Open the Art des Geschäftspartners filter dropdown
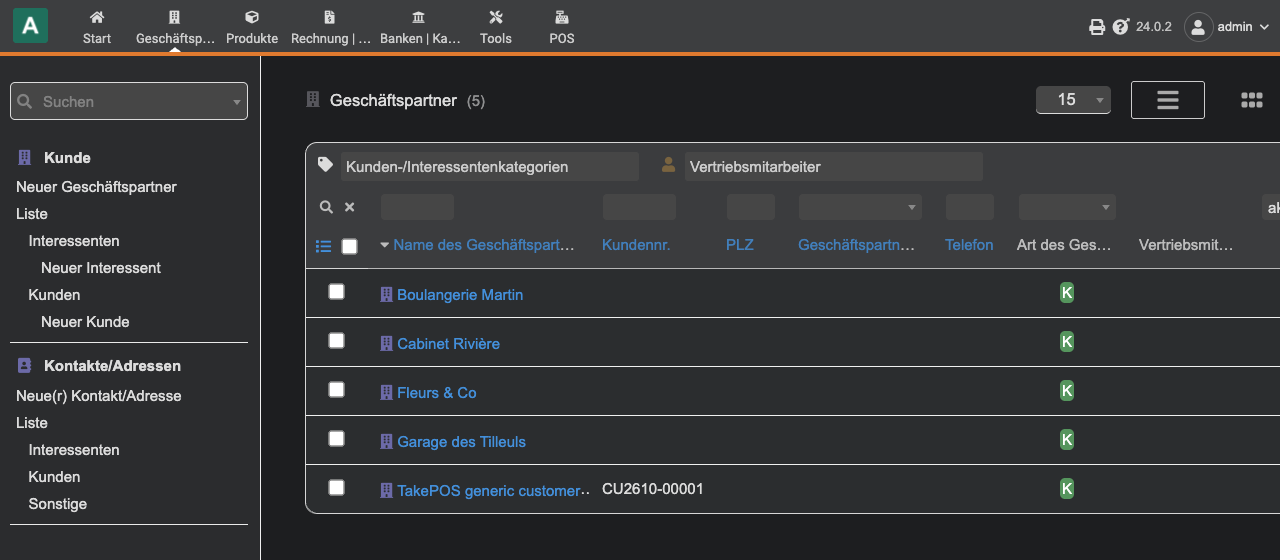 click(x=1067, y=207)
